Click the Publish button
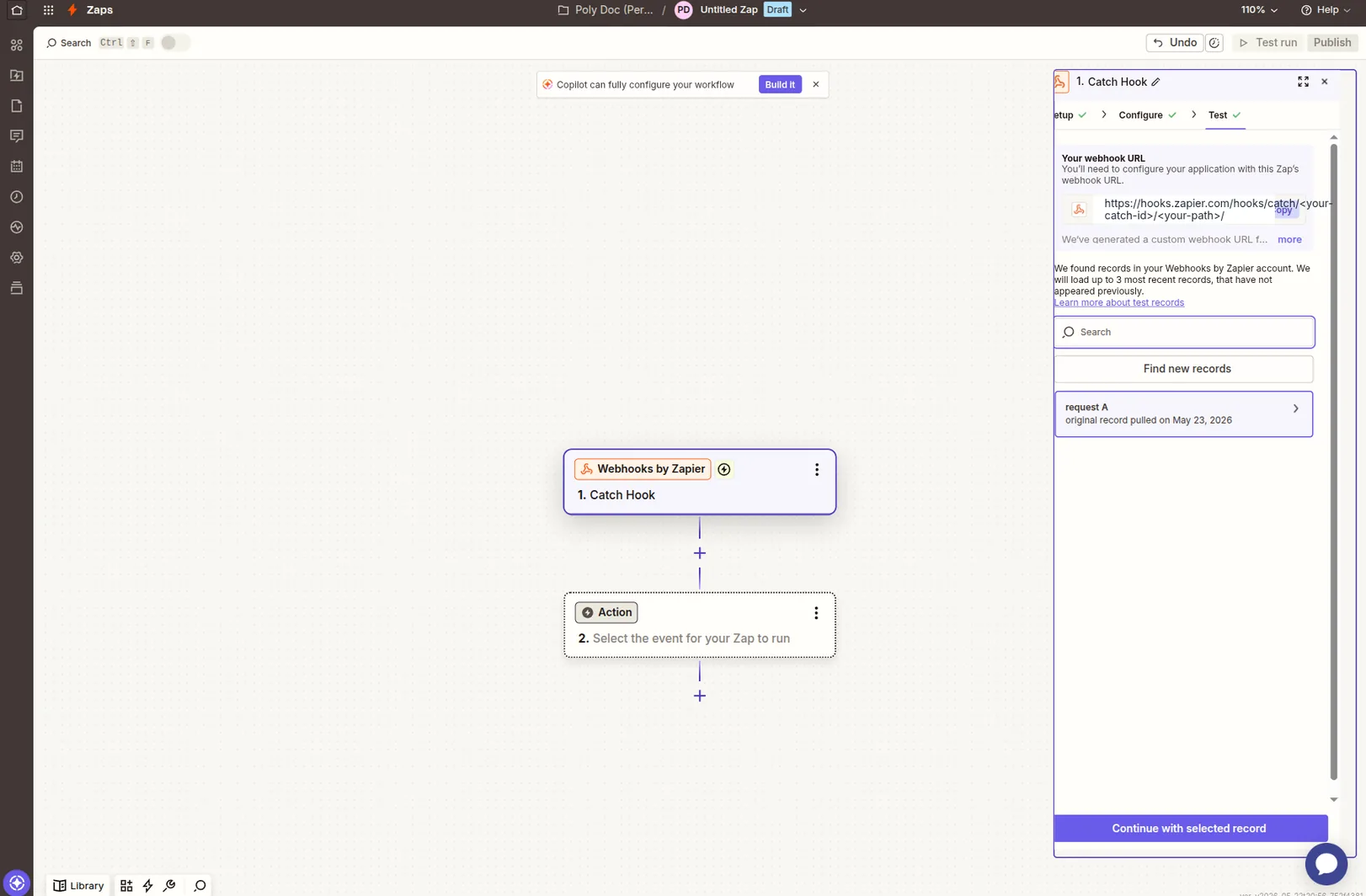1366x896 pixels. [1332, 43]
